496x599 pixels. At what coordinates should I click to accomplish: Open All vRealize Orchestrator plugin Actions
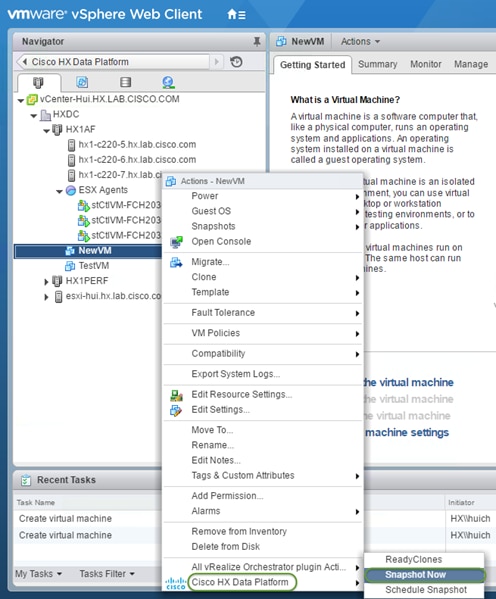click(263, 567)
